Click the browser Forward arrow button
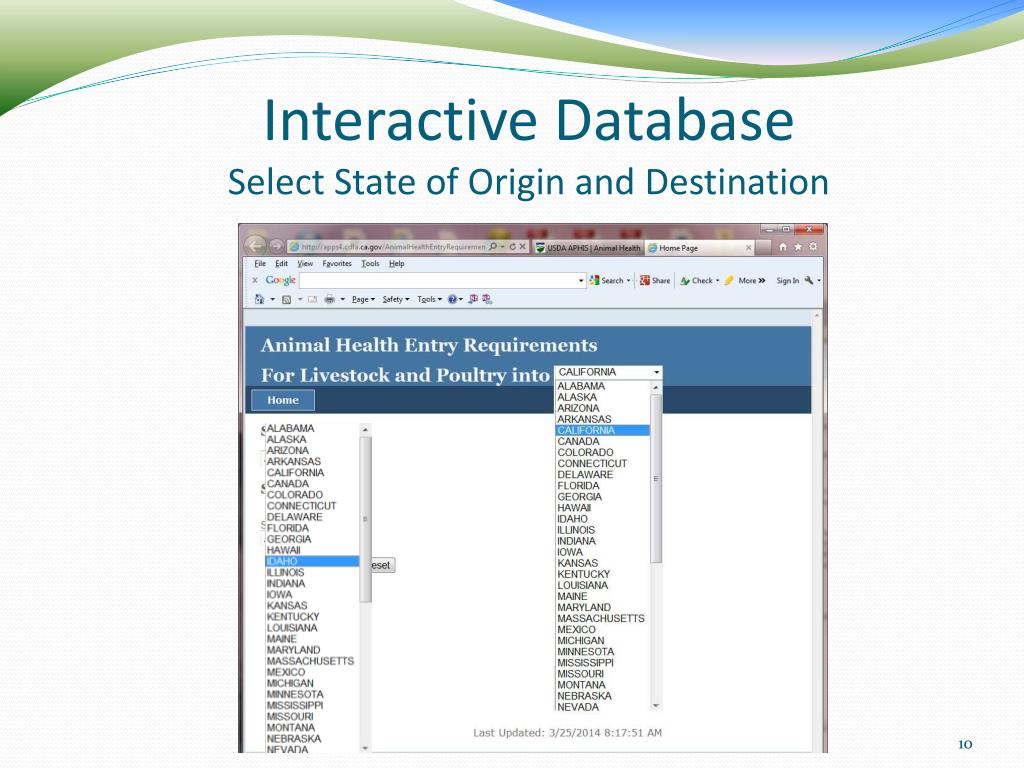1024x768 pixels. (x=276, y=246)
